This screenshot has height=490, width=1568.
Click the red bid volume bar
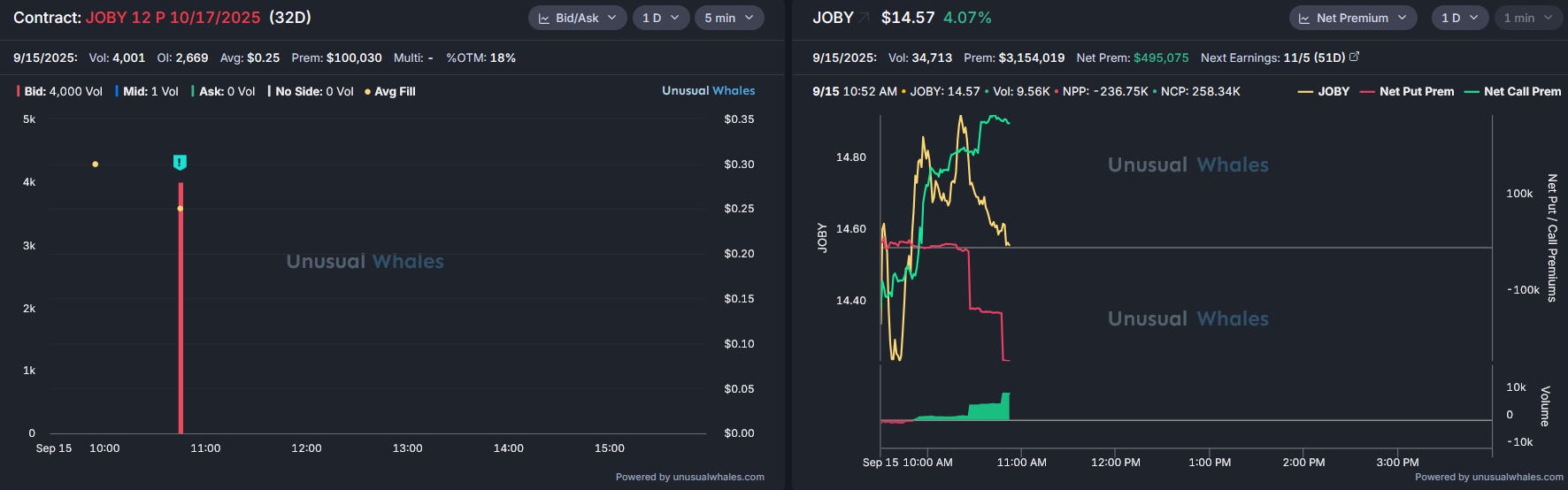click(181, 308)
